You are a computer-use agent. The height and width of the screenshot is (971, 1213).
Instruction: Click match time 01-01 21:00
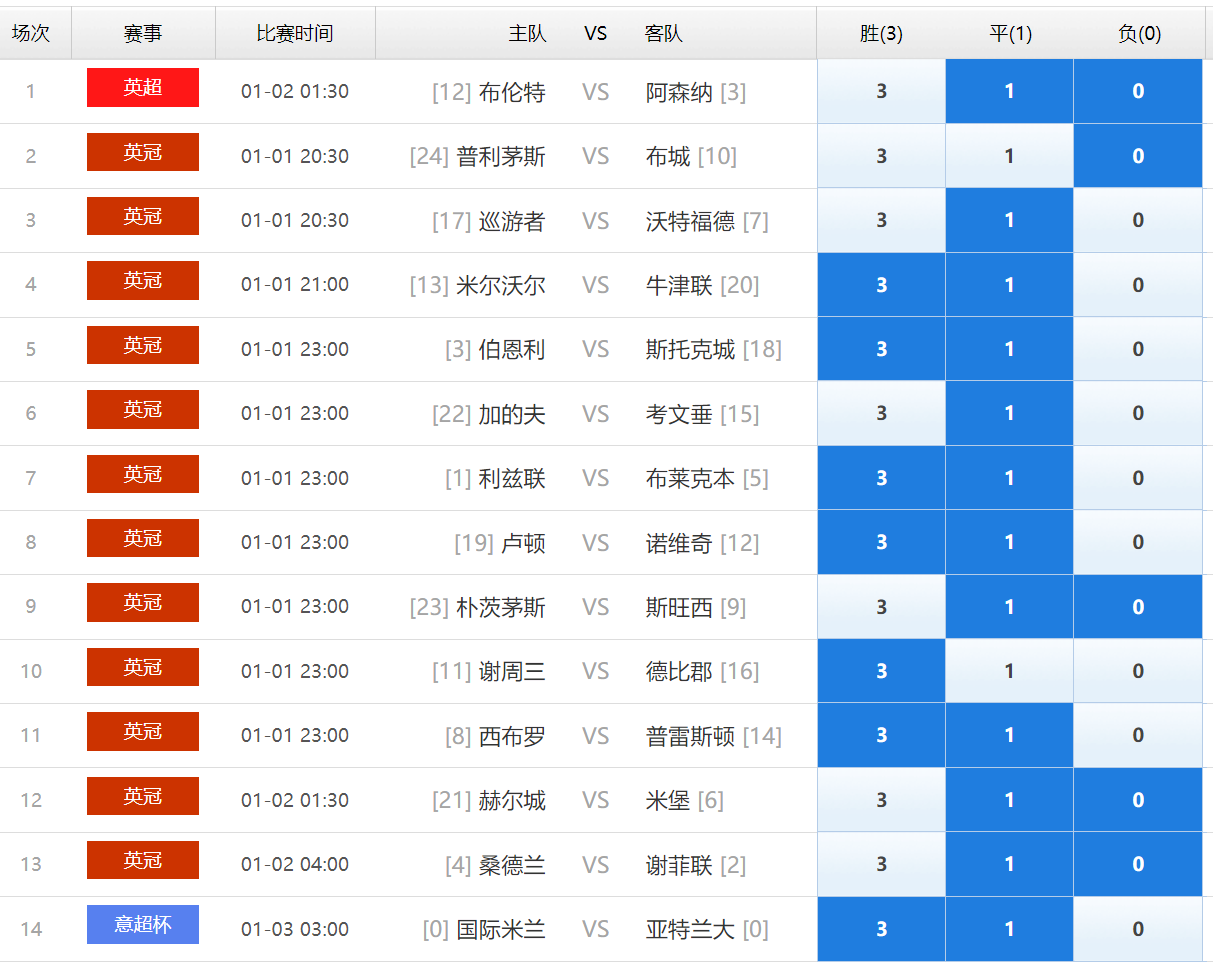click(295, 285)
